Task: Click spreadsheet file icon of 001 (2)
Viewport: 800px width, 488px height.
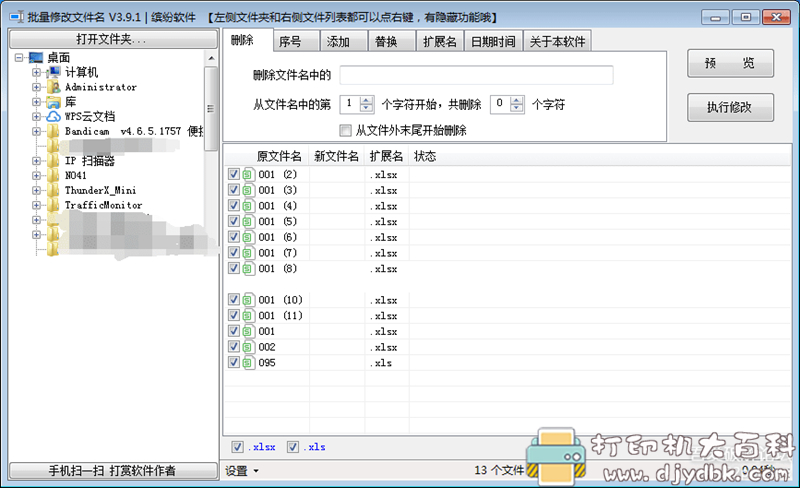Action: 248,175
